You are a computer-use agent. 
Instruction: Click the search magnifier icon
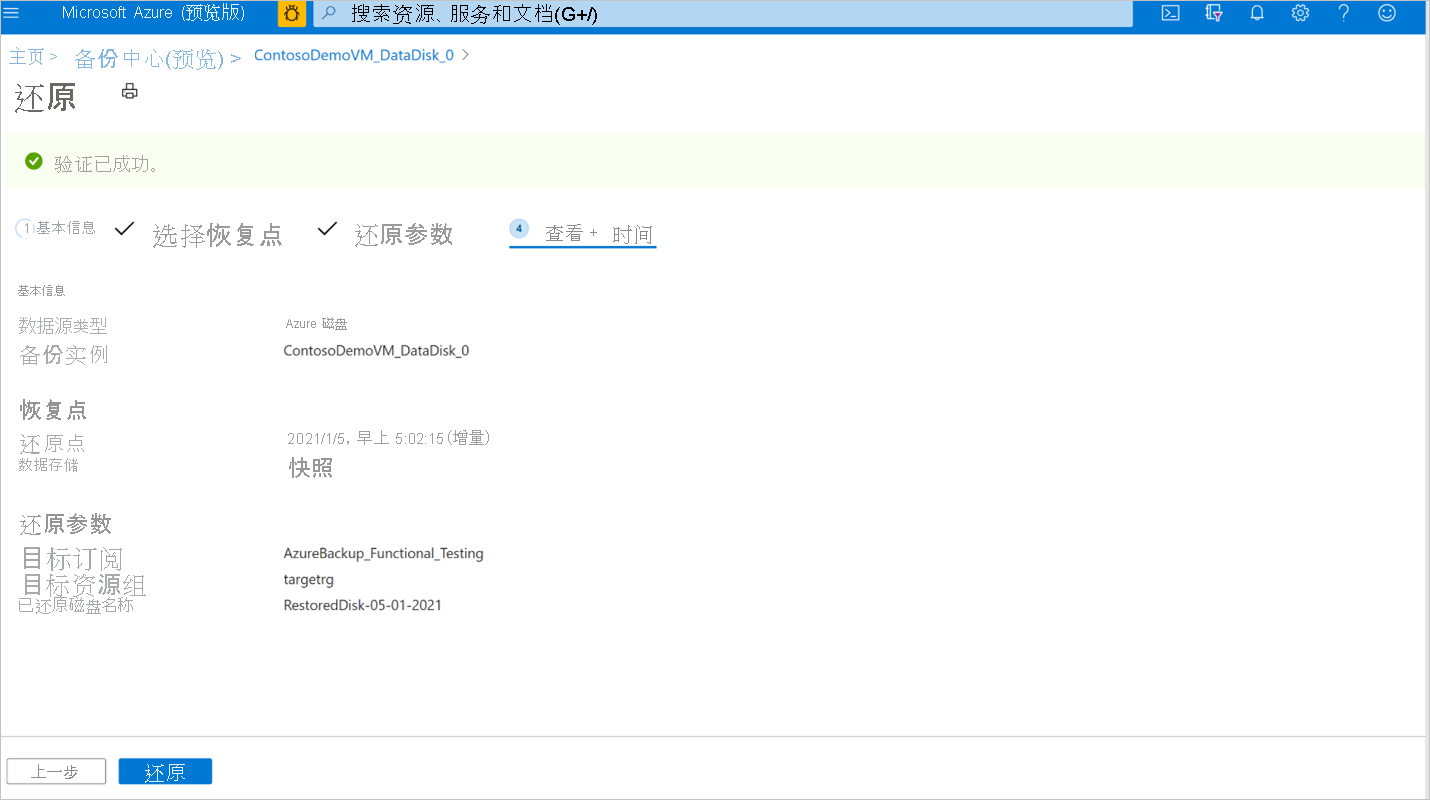[x=329, y=13]
